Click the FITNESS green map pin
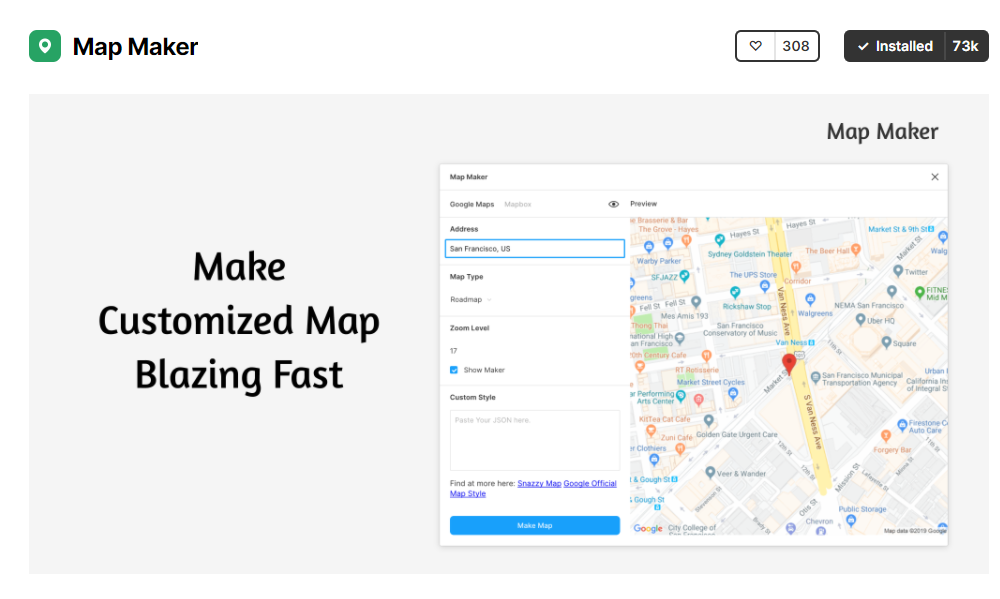 click(920, 292)
